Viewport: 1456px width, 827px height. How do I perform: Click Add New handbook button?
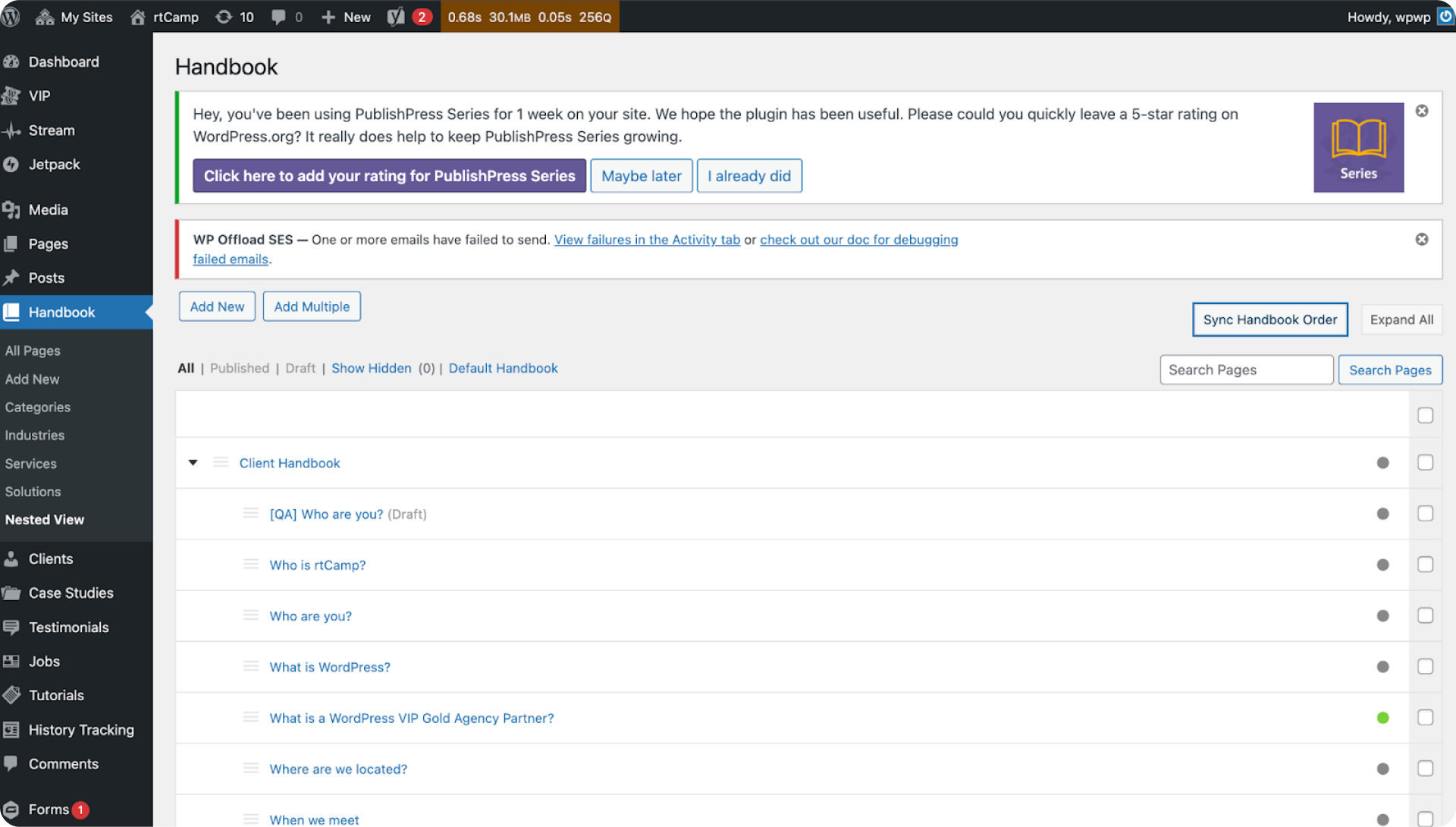pos(217,307)
